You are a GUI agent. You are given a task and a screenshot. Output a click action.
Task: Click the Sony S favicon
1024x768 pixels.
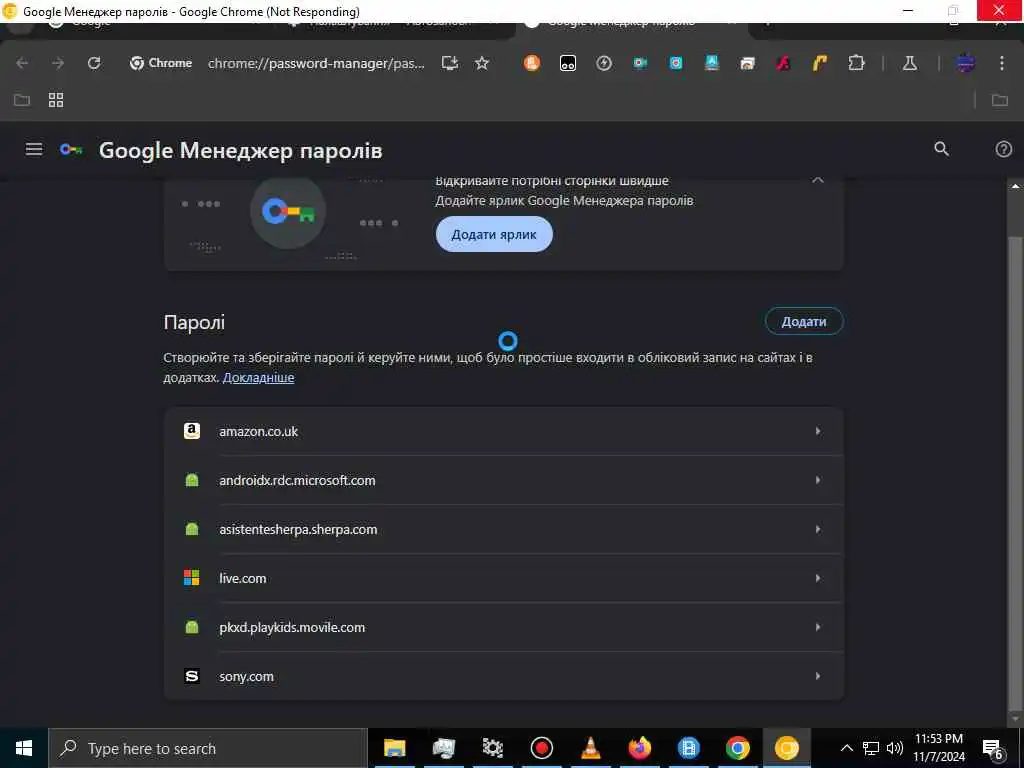(191, 676)
